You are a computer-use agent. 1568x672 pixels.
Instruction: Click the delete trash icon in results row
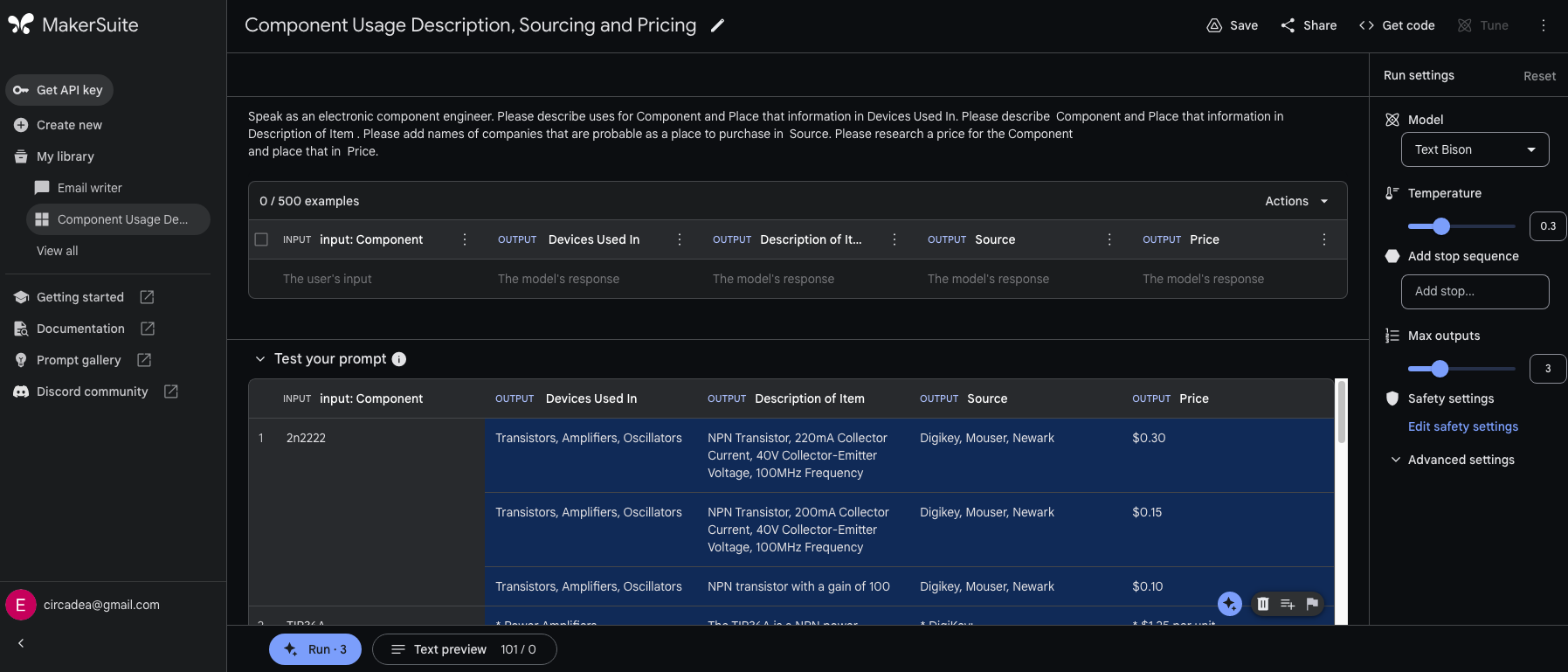point(1263,604)
